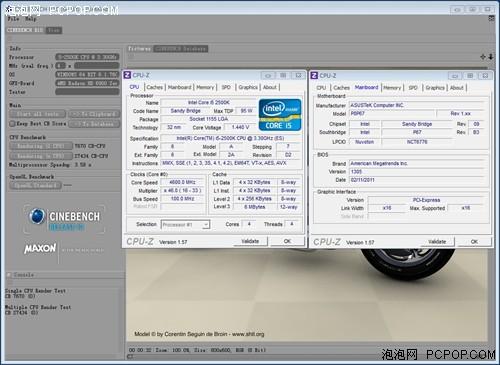The width and height of the screenshot is (500, 365).
Task: Close the Mainboard CPU-Z window
Action: 485,76
